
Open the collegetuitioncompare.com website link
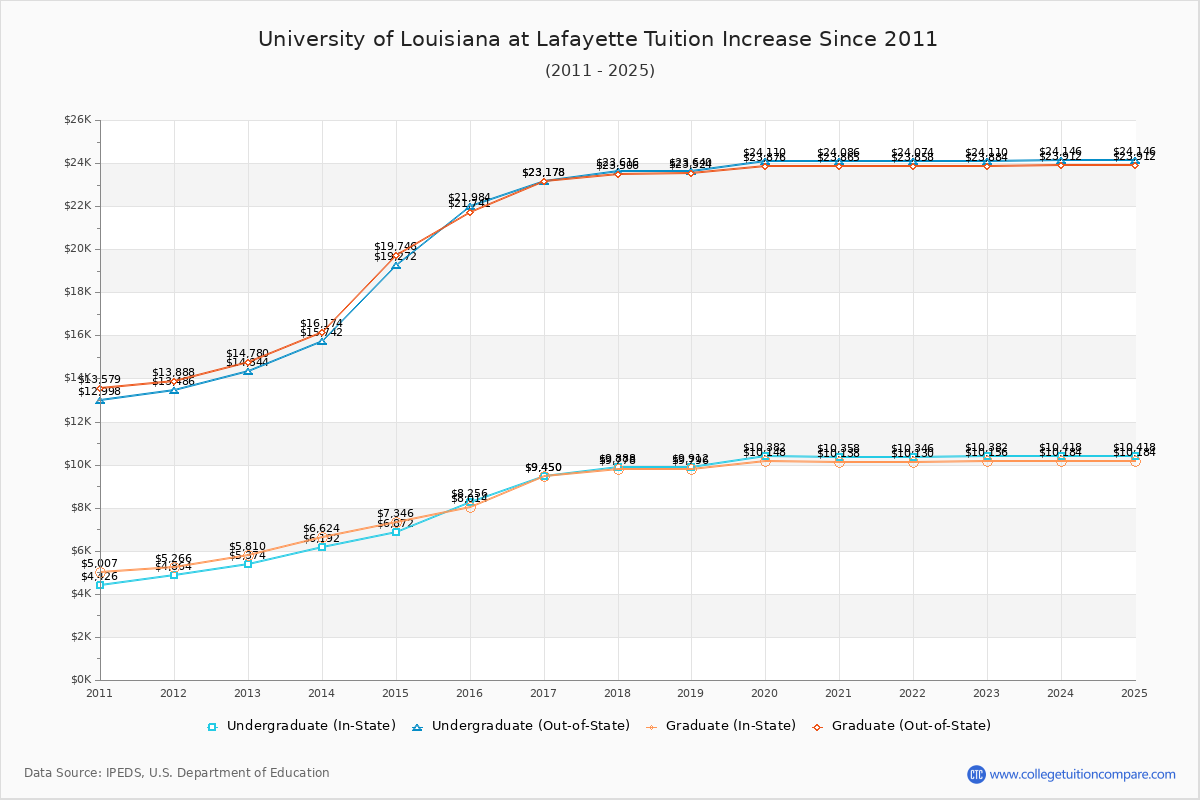click(1083, 774)
